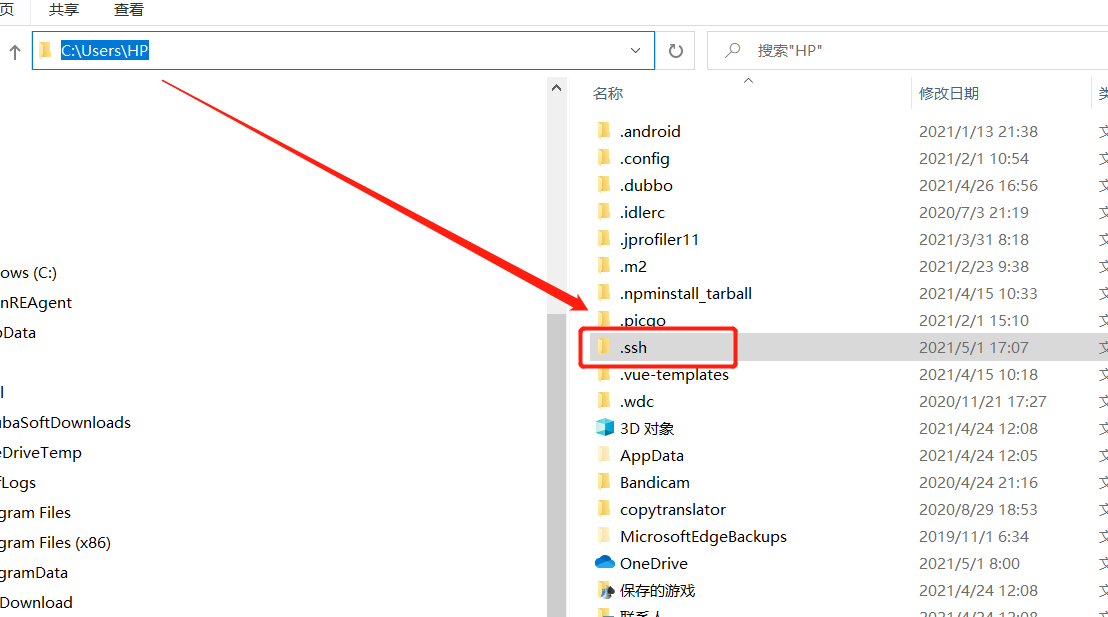Image resolution: width=1108 pixels, height=617 pixels.
Task: Select the .npminstall_tarball folder name
Action: click(685, 294)
